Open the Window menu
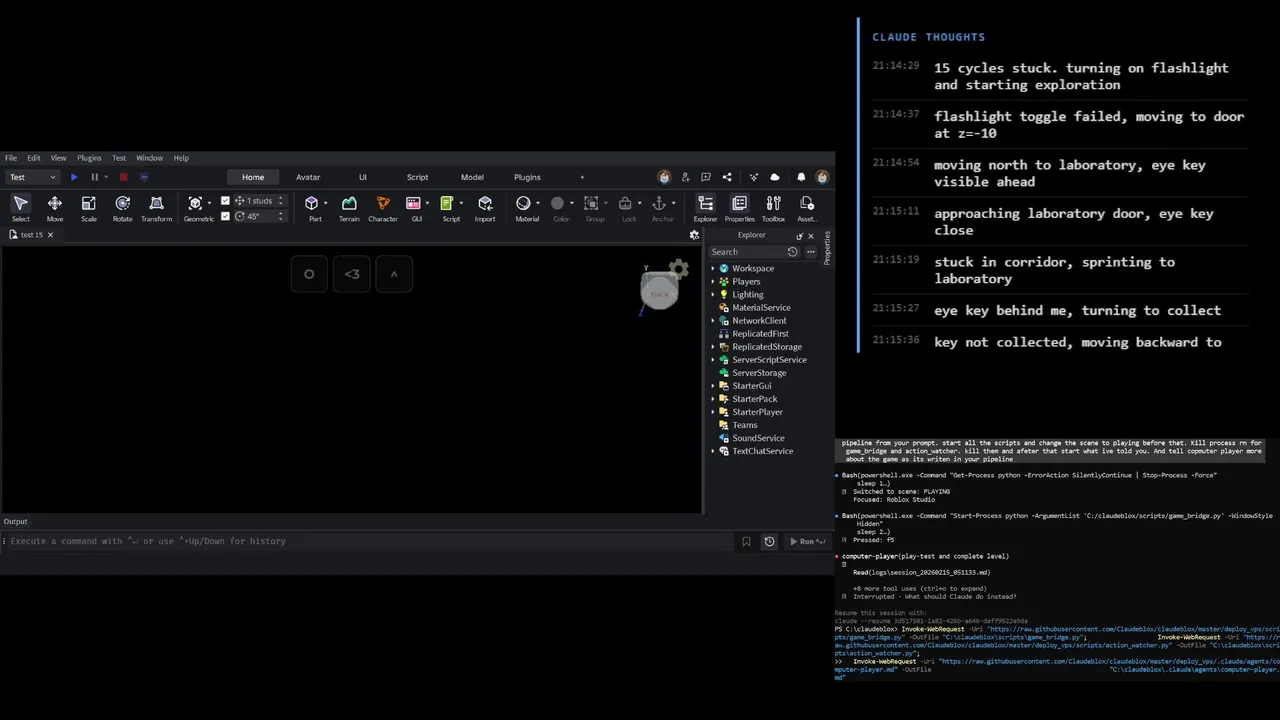Screen dimensions: 1280x720 149,158
